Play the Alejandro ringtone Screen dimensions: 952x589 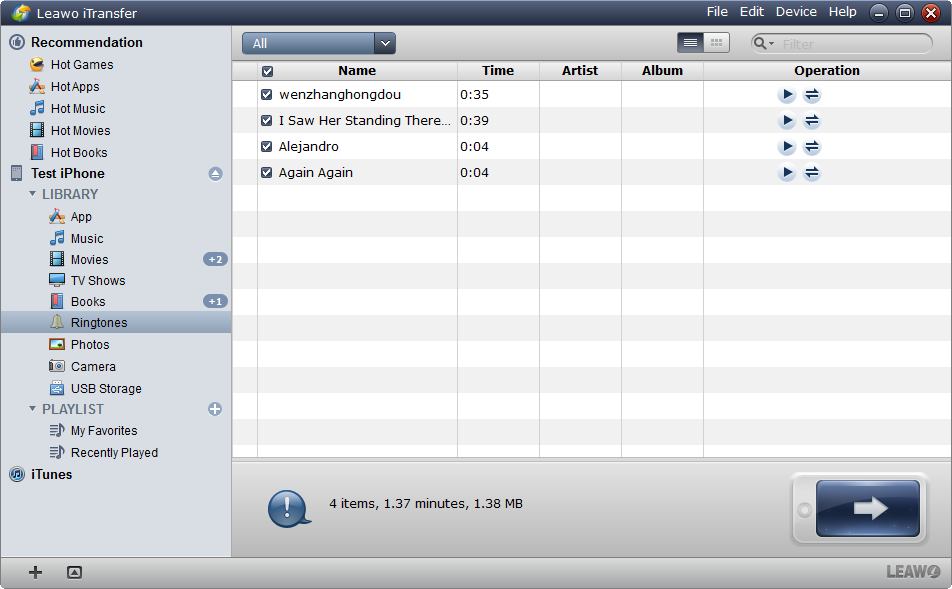787,146
